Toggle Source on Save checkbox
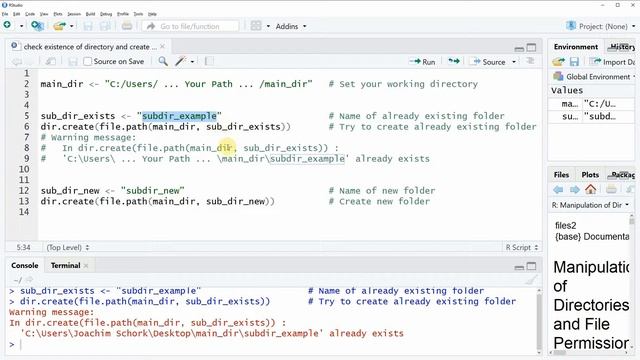This screenshot has height=360, width=640. tap(87, 62)
